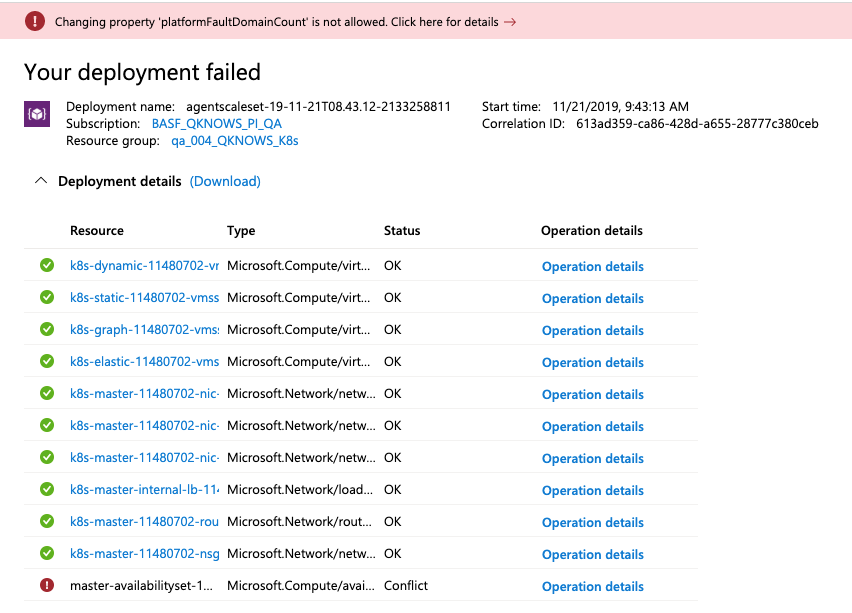
Task: Select the 'master-availabilityset-1...' resource text
Action: [141, 586]
